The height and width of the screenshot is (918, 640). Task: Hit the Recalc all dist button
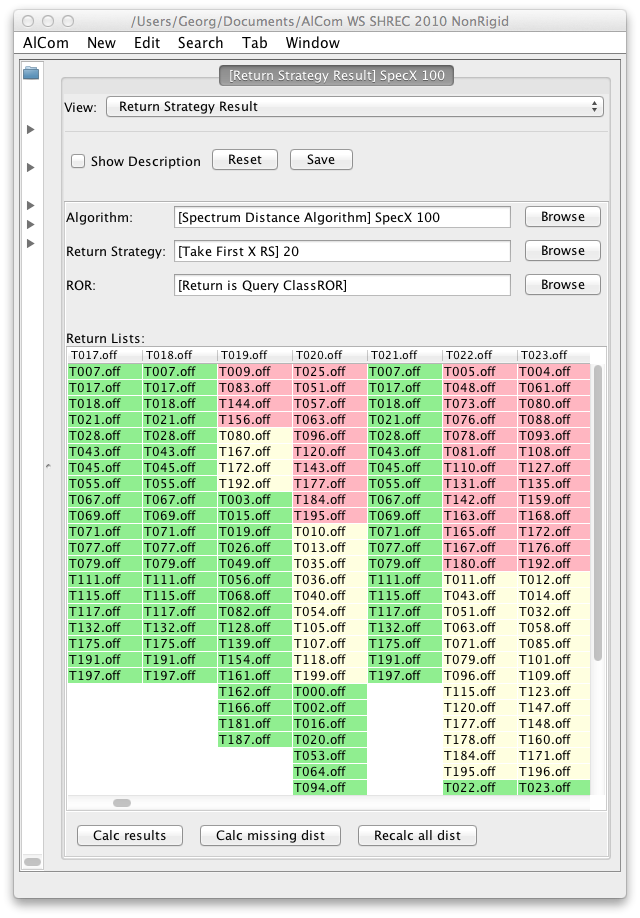tap(417, 836)
